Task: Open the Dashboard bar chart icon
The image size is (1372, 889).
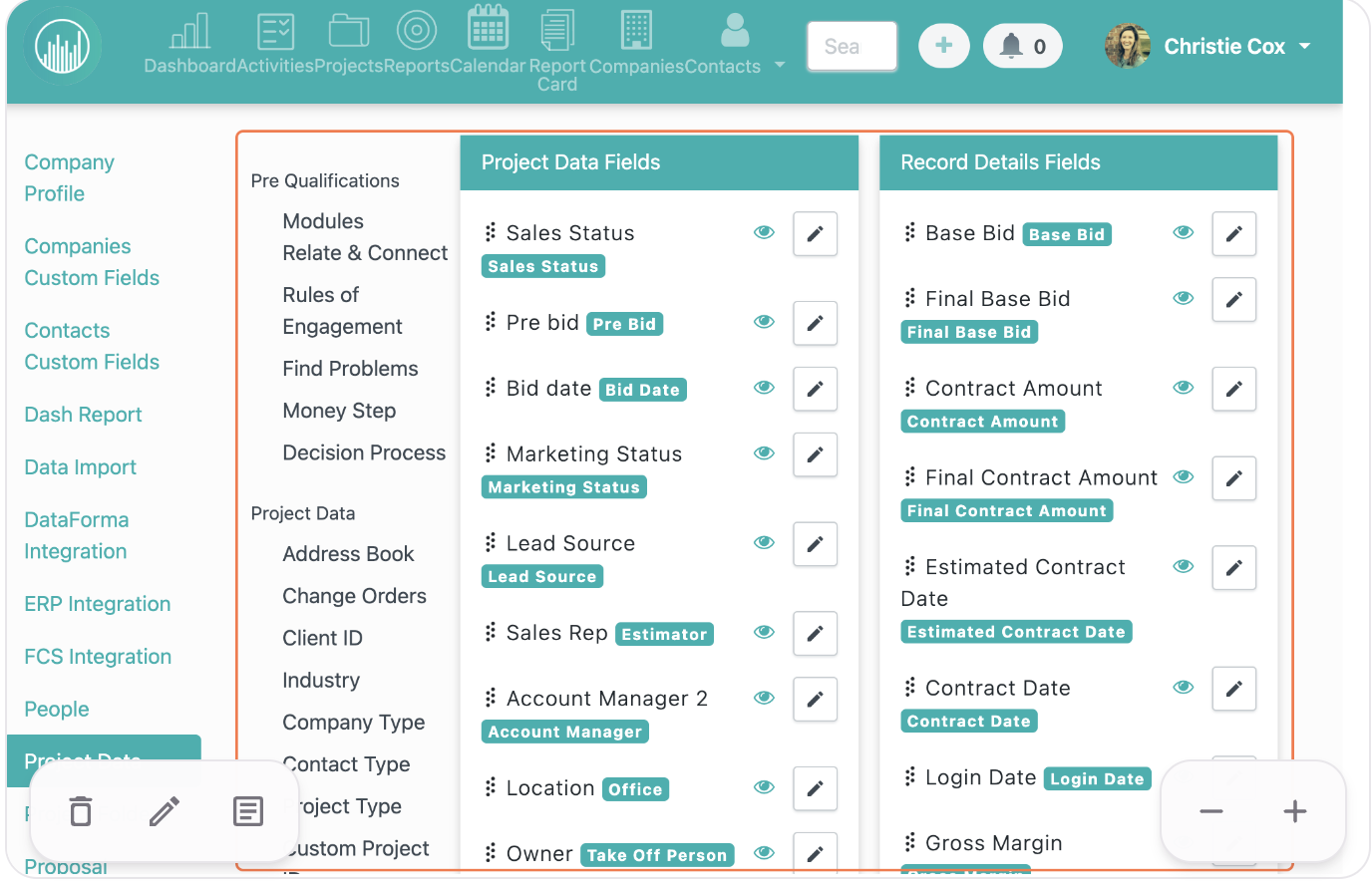Action: pos(190,31)
